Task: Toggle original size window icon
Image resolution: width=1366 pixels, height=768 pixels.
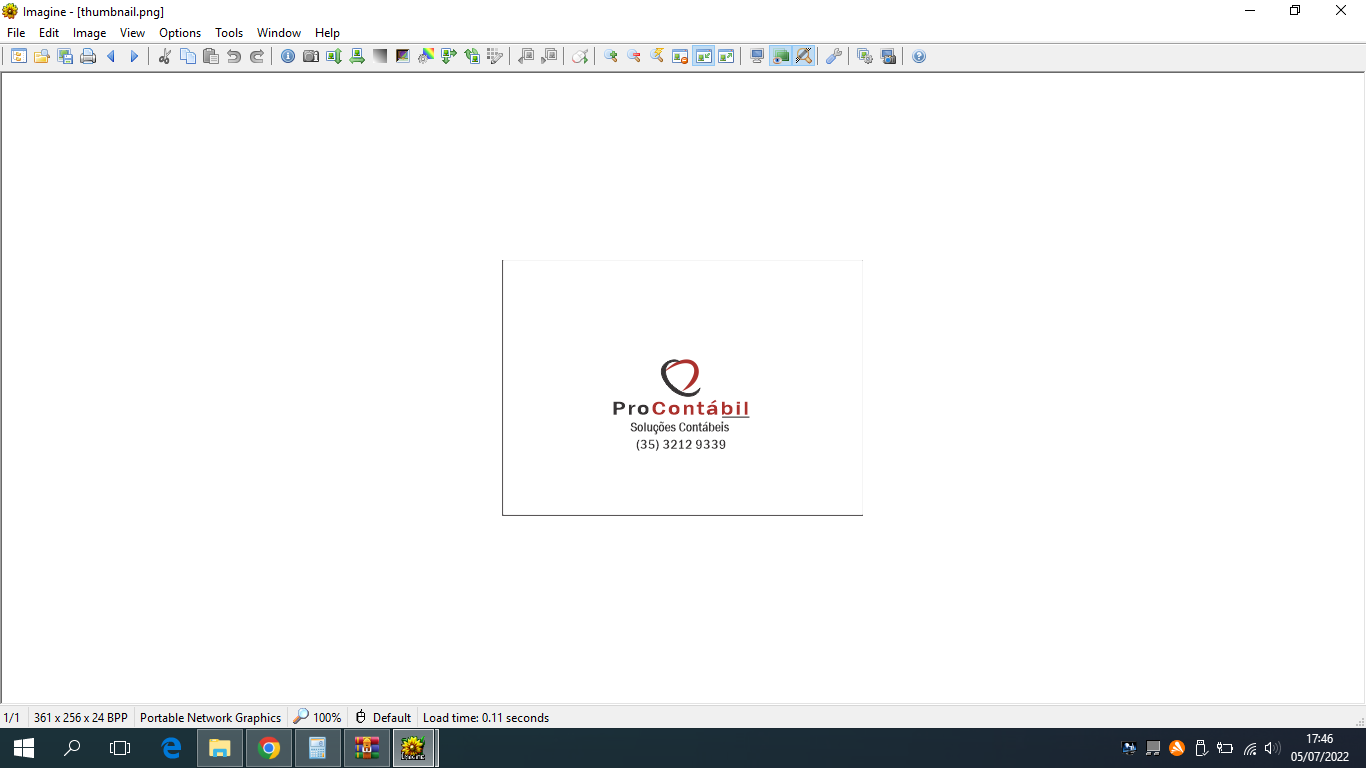Action: 680,57
